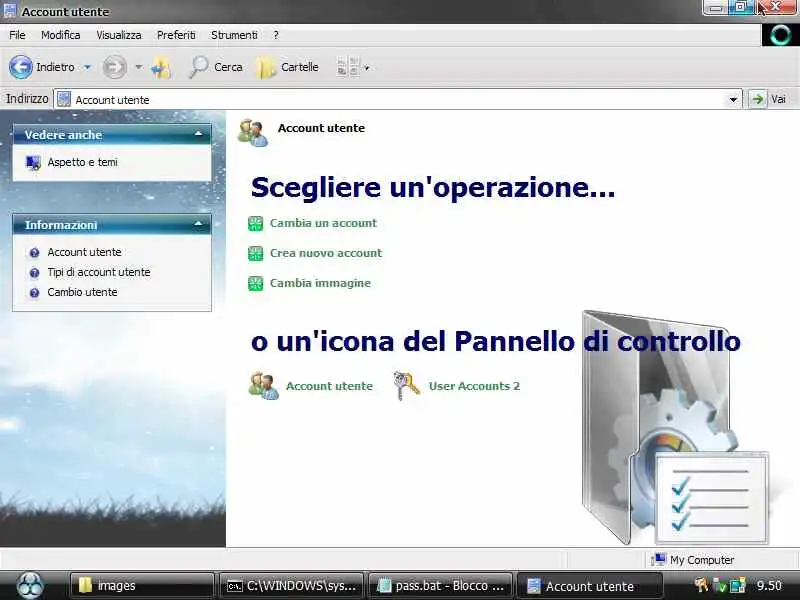Open Aspetto e temi link
This screenshot has height=600, width=800.
82,162
